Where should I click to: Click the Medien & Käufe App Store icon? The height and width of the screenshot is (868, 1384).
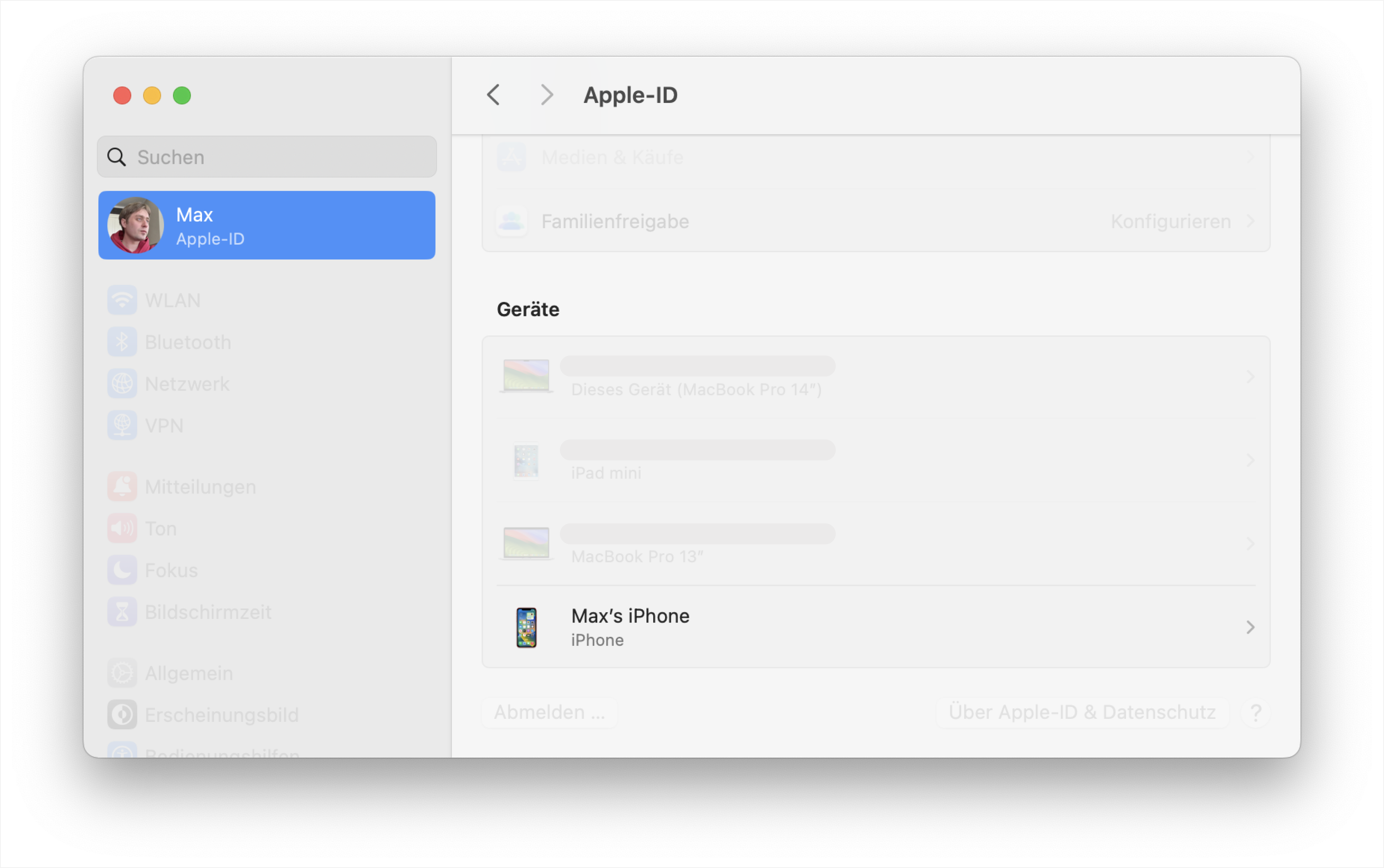point(511,157)
